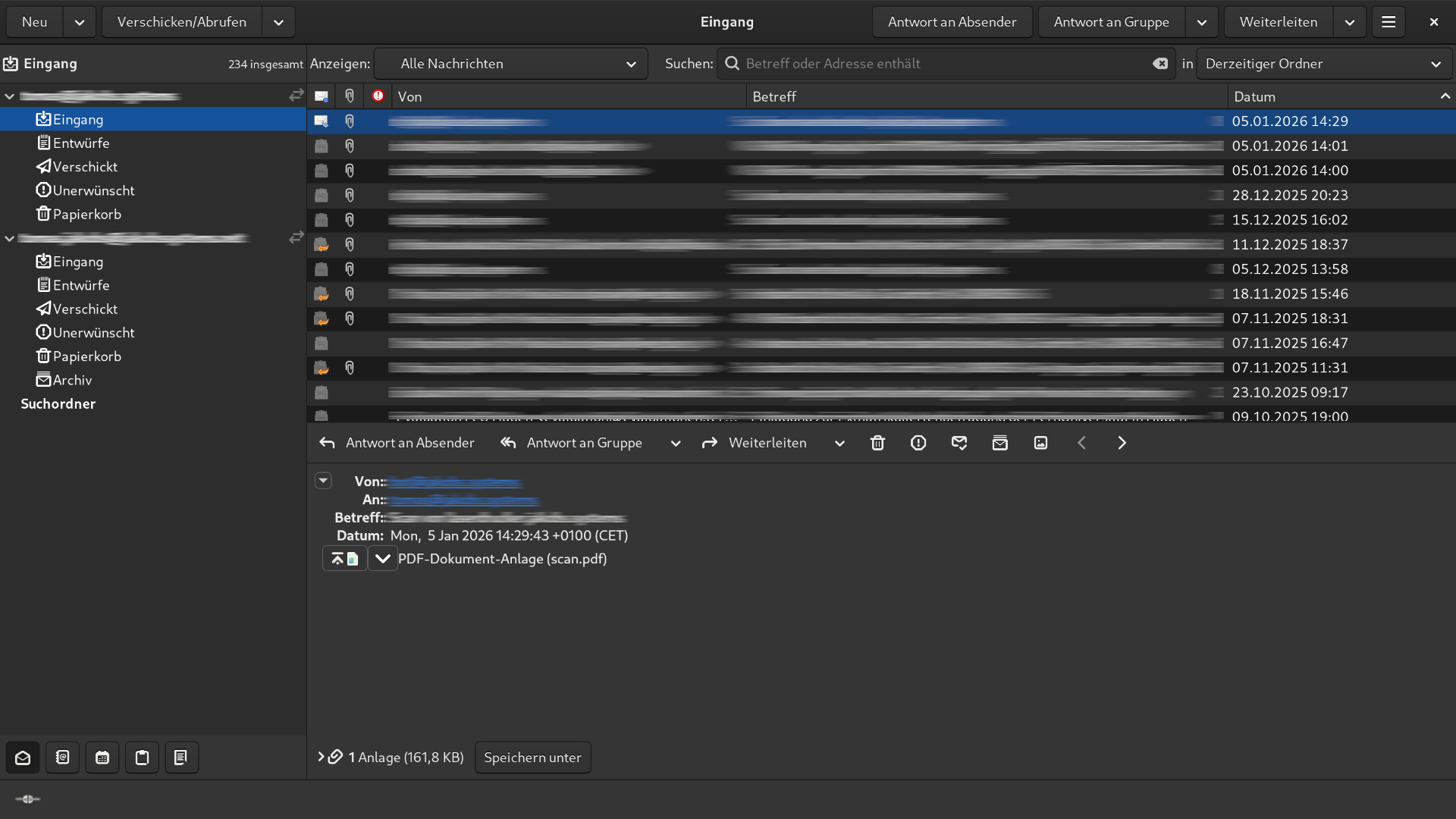
Task: Select the Entwürfe folder of first account
Action: point(81,143)
